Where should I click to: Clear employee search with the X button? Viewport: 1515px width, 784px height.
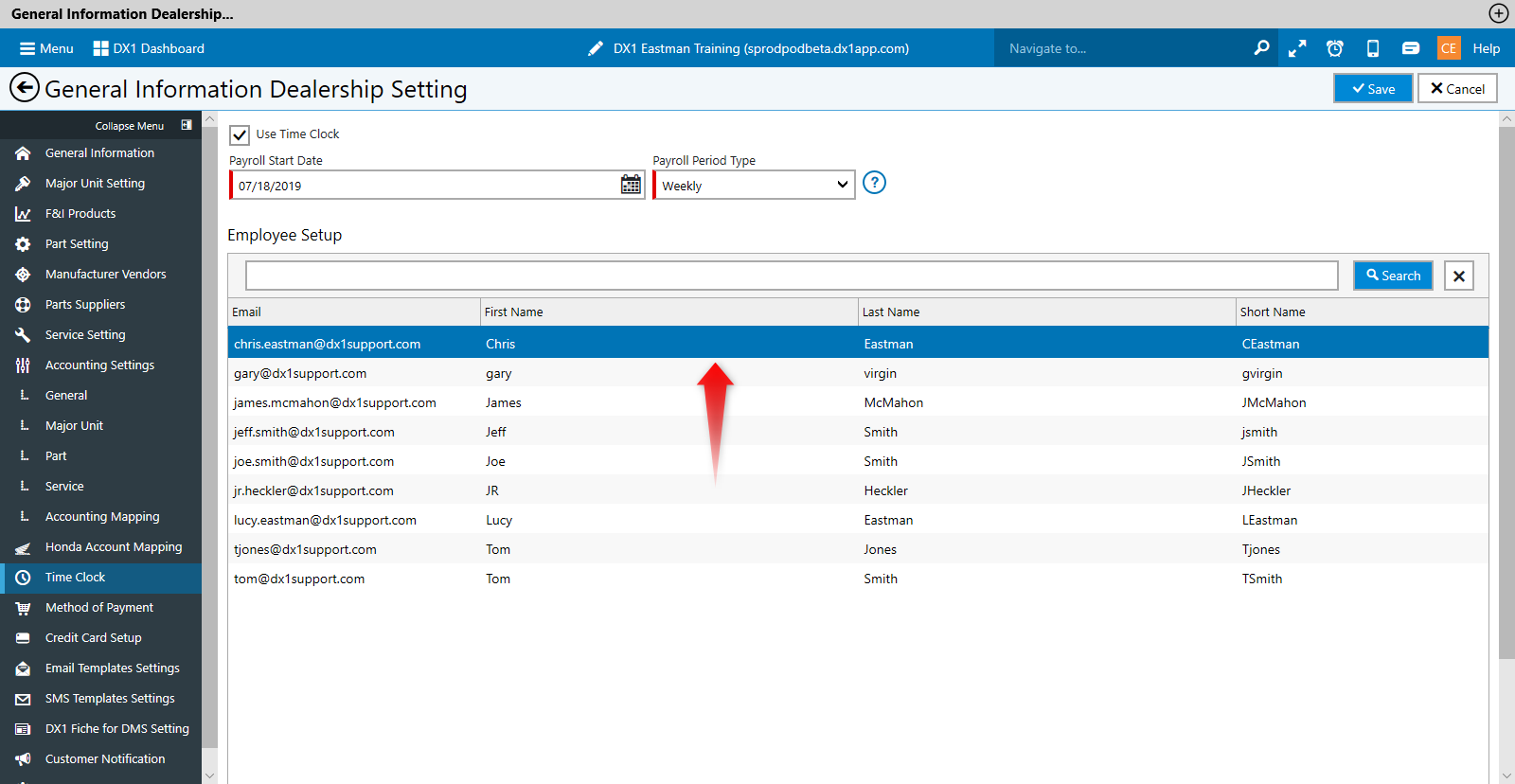point(1459,276)
